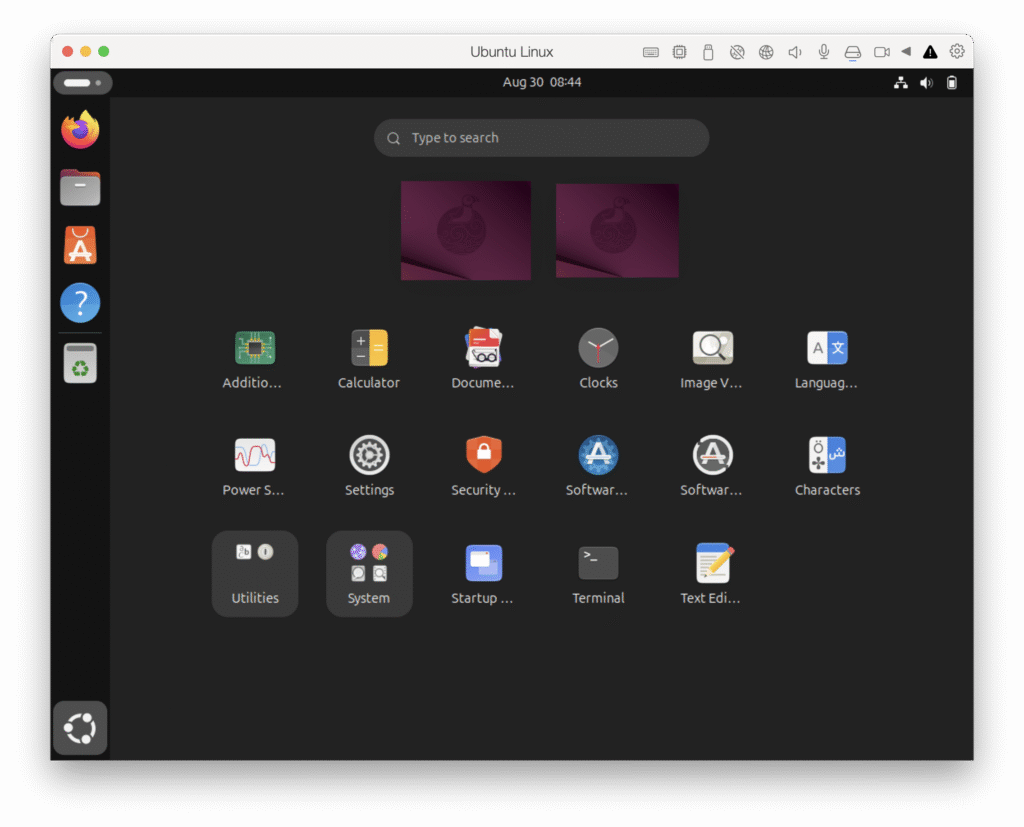The image size is (1024, 827).
Task: Select the second workspace thumbnail
Action: point(617,231)
